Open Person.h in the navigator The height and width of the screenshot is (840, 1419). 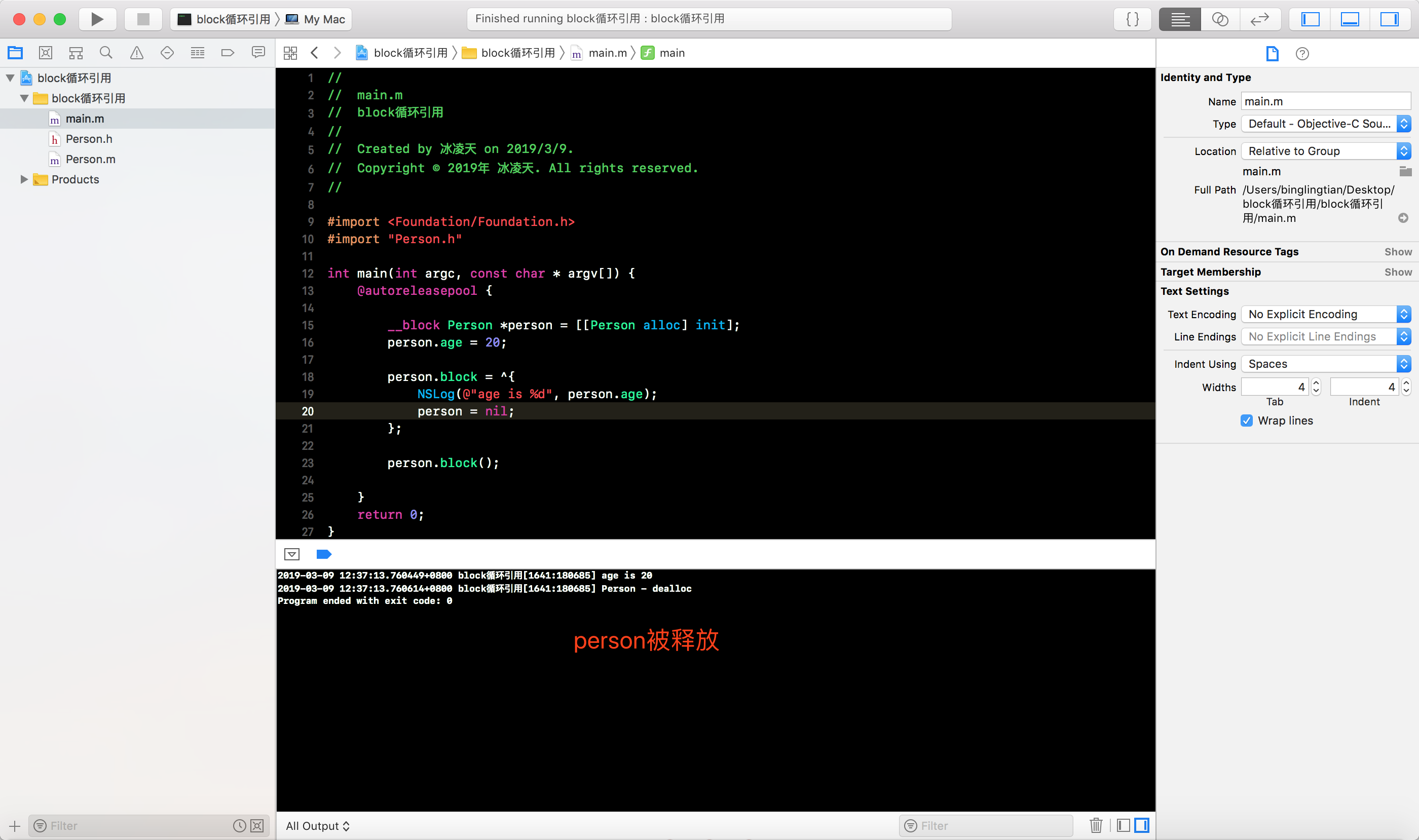coord(89,139)
